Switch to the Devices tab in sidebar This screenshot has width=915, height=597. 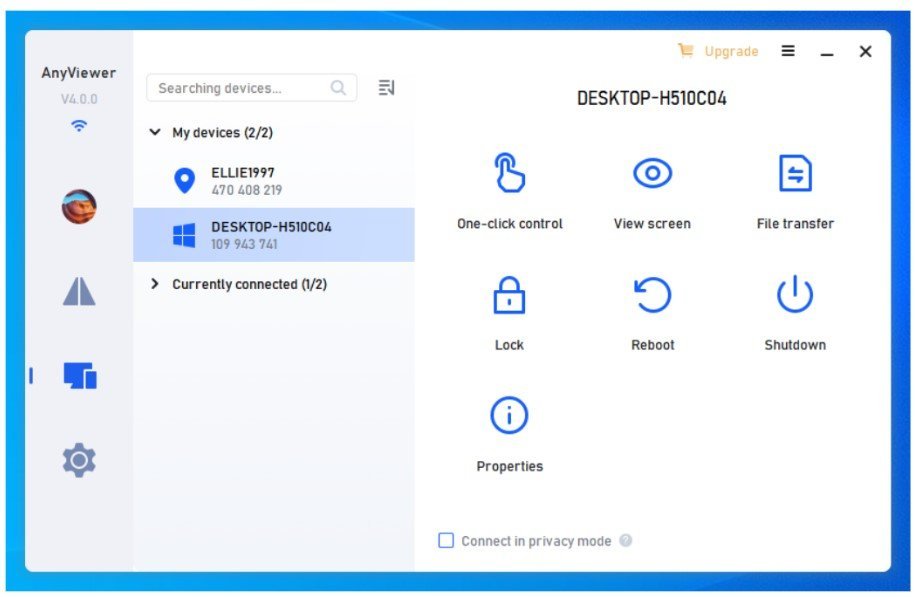pos(79,376)
